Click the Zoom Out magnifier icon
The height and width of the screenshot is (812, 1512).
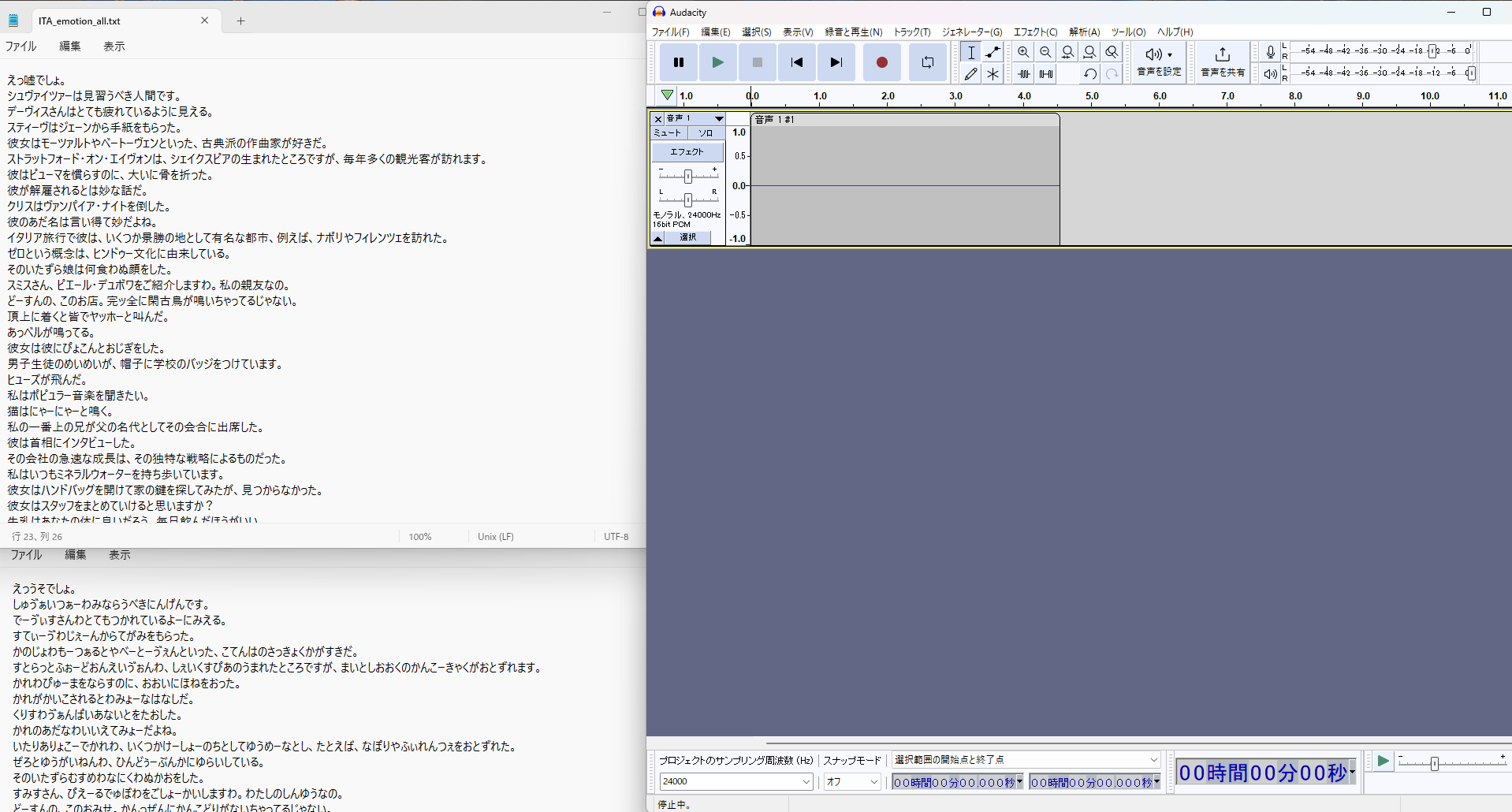[x=1045, y=52]
